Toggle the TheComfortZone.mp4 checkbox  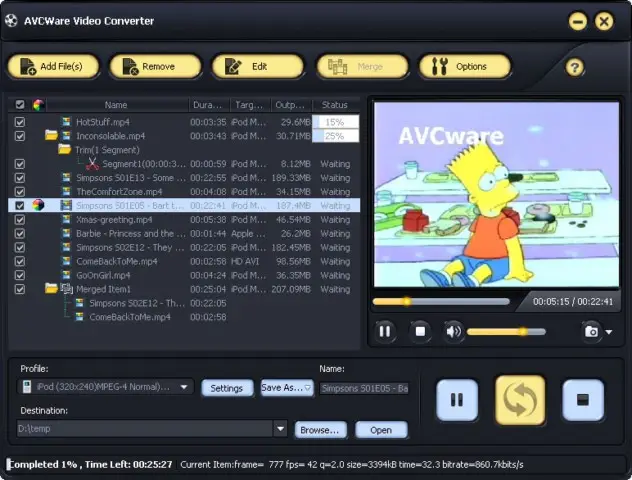[20, 192]
